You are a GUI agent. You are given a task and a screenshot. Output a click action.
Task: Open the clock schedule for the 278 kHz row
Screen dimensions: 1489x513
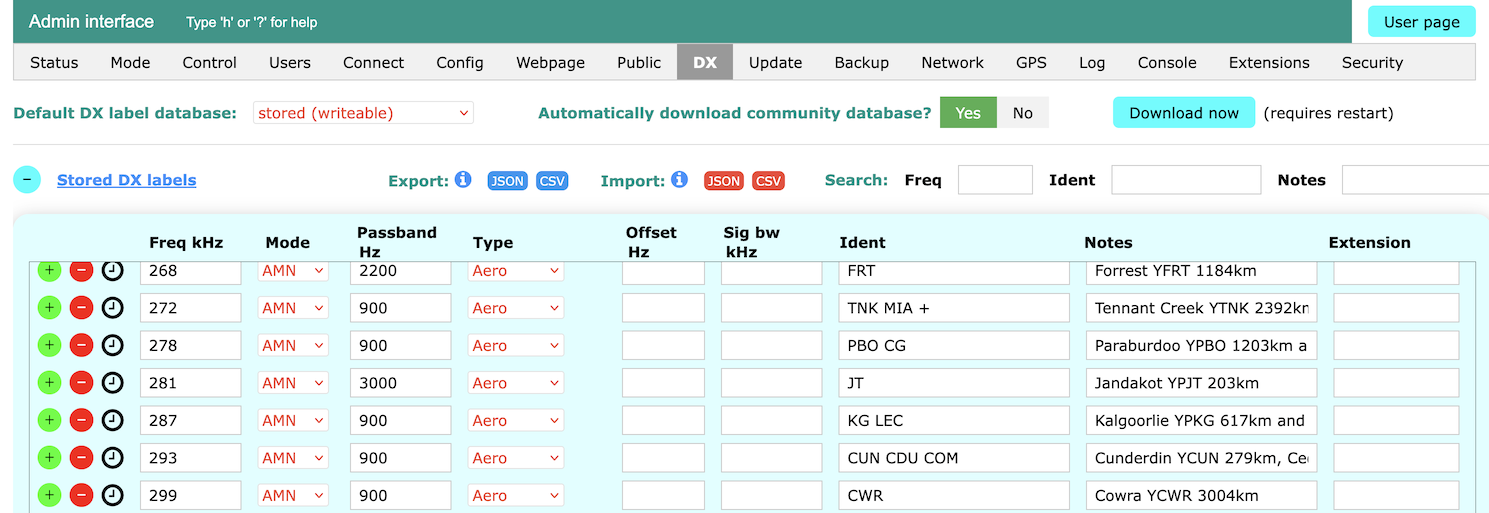pyautogui.click(x=113, y=345)
